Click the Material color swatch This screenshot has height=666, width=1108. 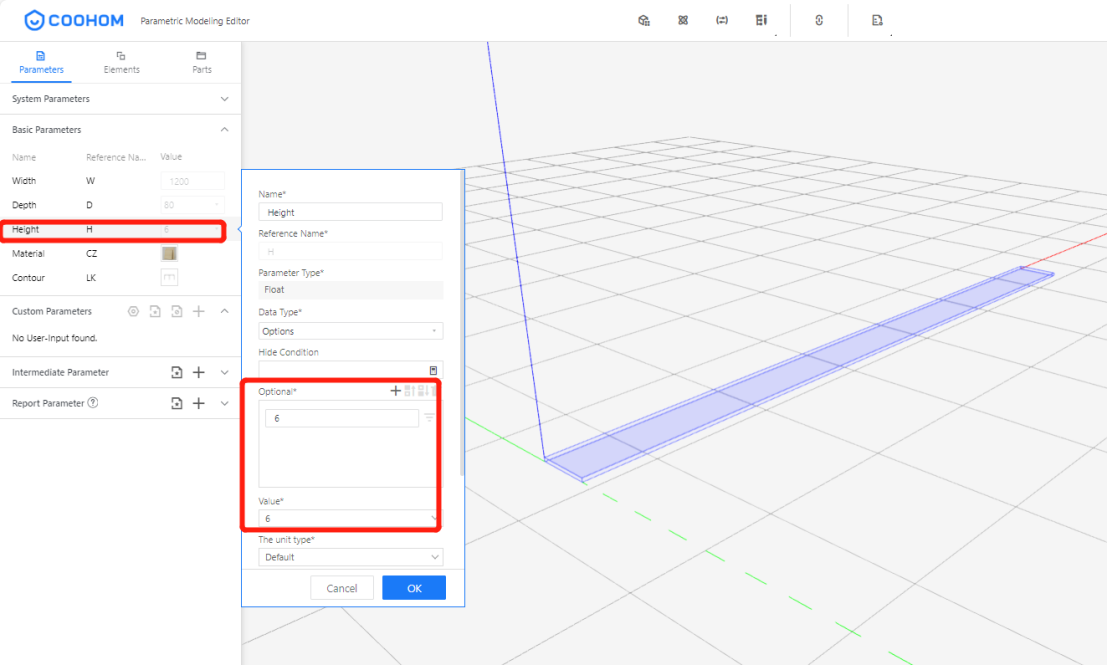169,254
